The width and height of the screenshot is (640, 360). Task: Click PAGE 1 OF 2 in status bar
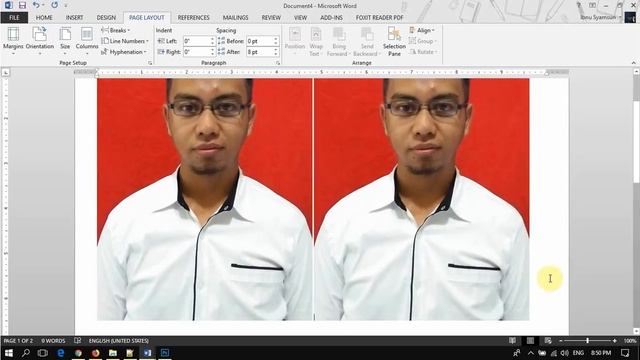[18, 340]
